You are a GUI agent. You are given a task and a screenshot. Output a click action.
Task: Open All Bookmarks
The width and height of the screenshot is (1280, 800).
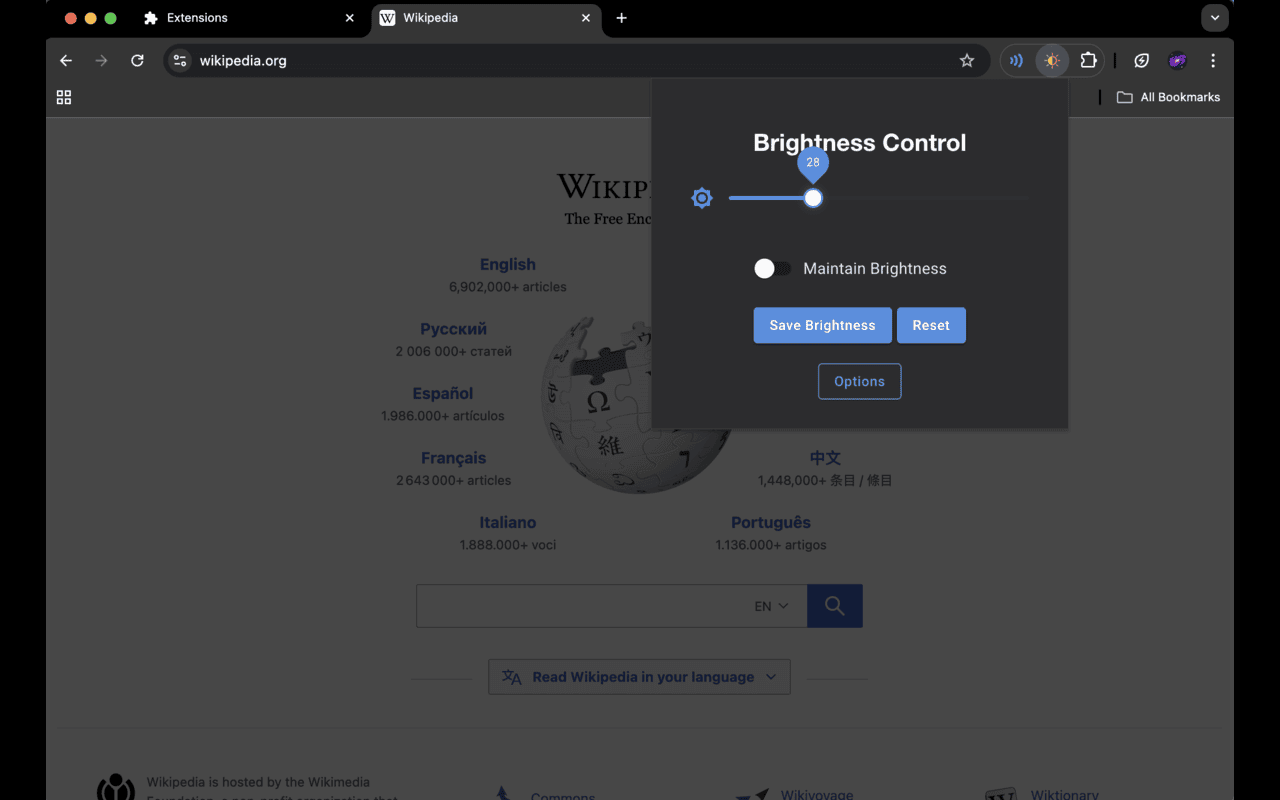pyautogui.click(x=1168, y=97)
